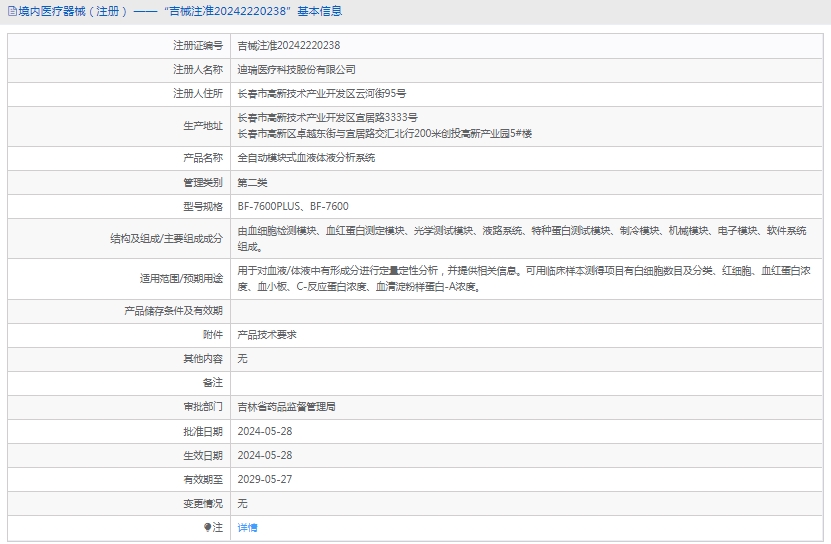831x544 pixels.
Task: Click the registrant address 云河街95号 cell
Action: [321, 94]
